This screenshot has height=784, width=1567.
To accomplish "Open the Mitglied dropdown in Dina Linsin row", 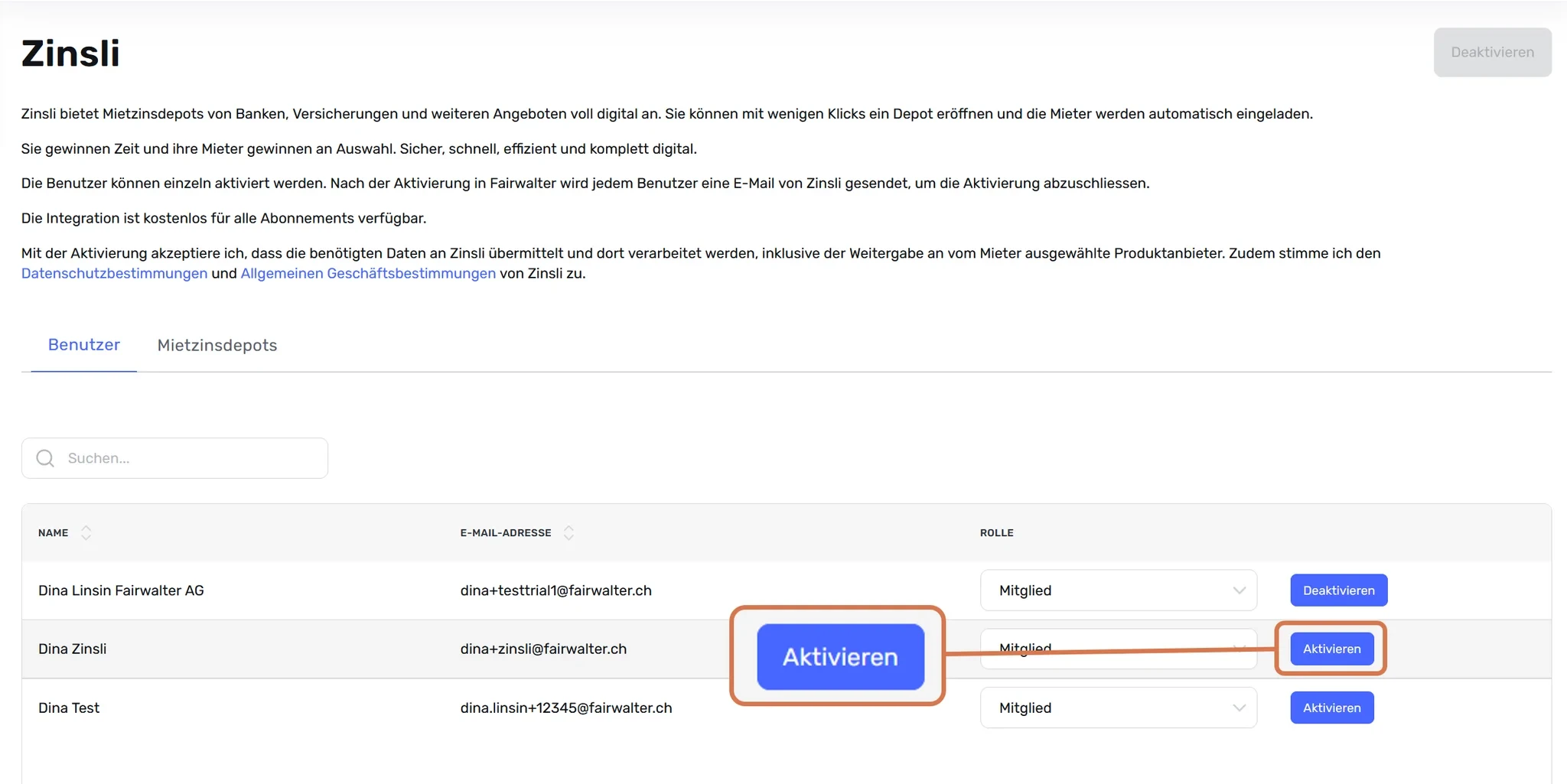I will tap(1119, 590).
